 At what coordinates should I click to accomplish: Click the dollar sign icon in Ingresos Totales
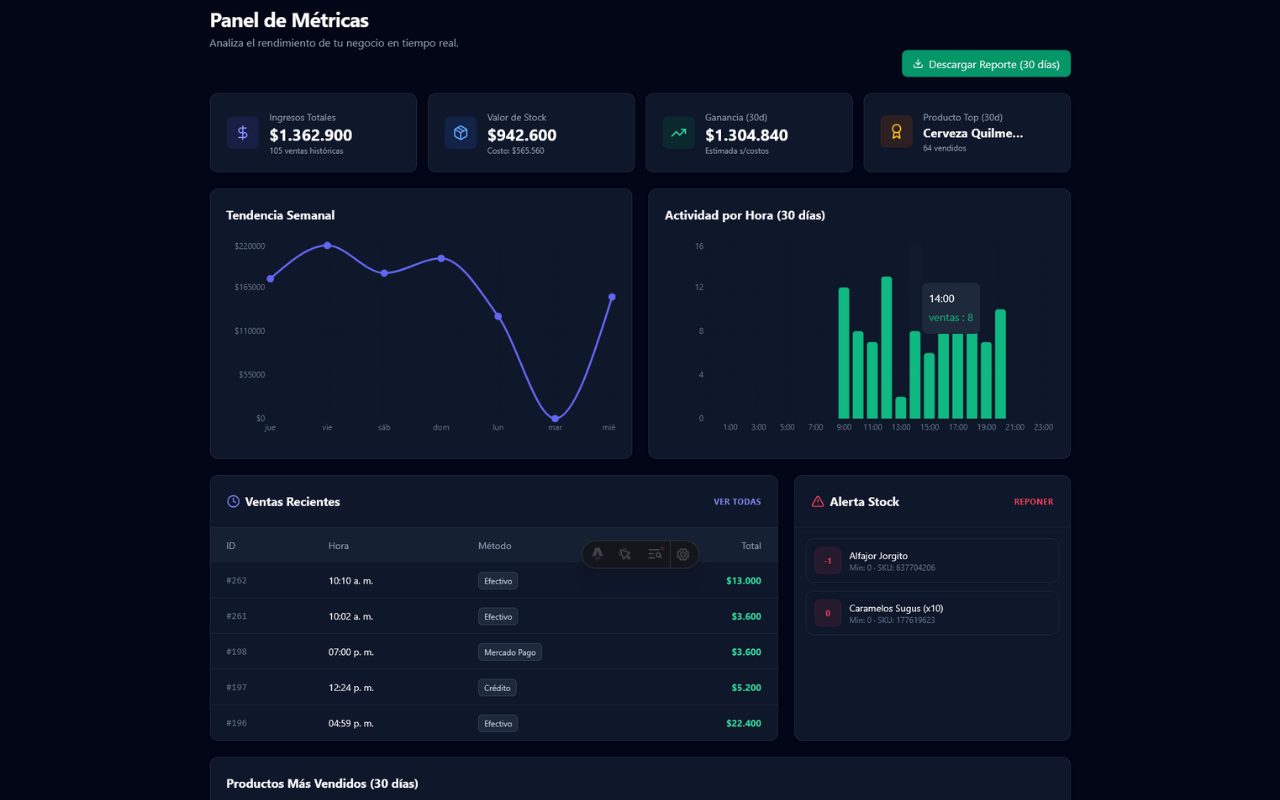(x=242, y=132)
